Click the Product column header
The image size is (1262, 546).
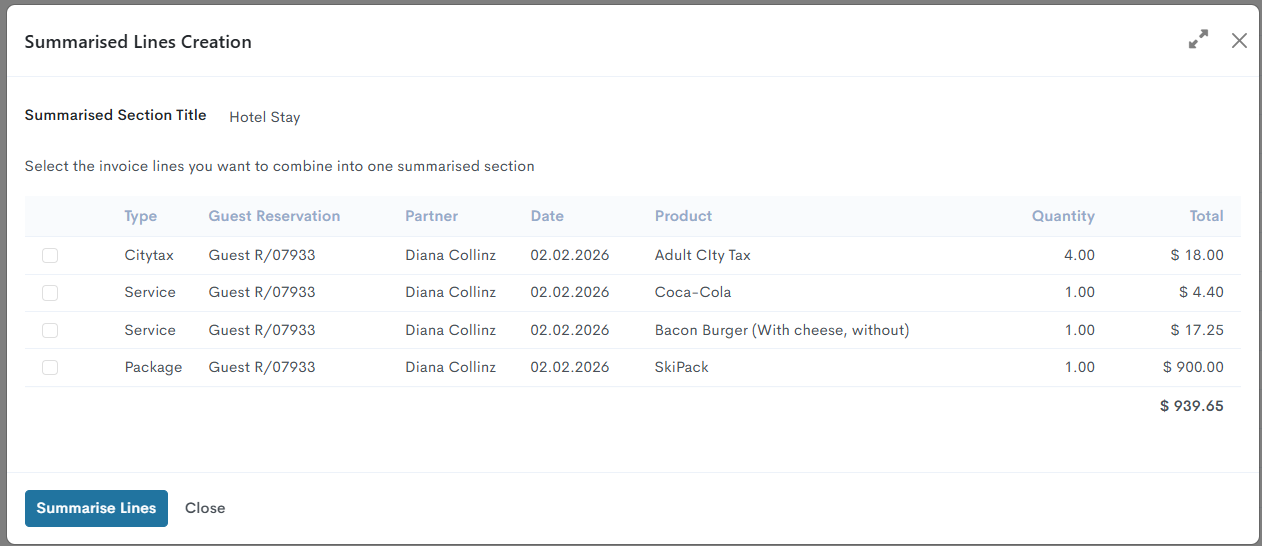[x=683, y=216]
